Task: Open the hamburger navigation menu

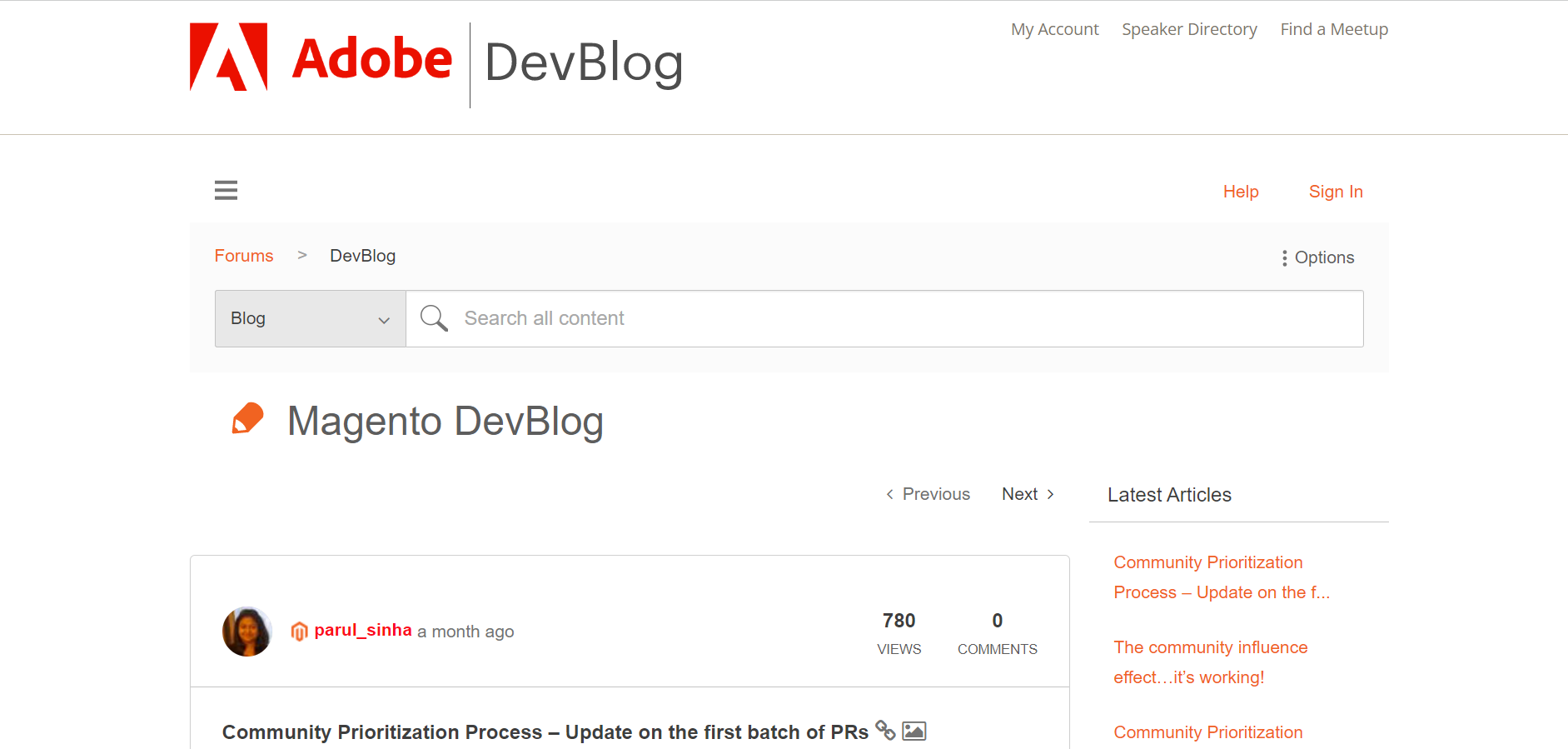Action: (226, 190)
